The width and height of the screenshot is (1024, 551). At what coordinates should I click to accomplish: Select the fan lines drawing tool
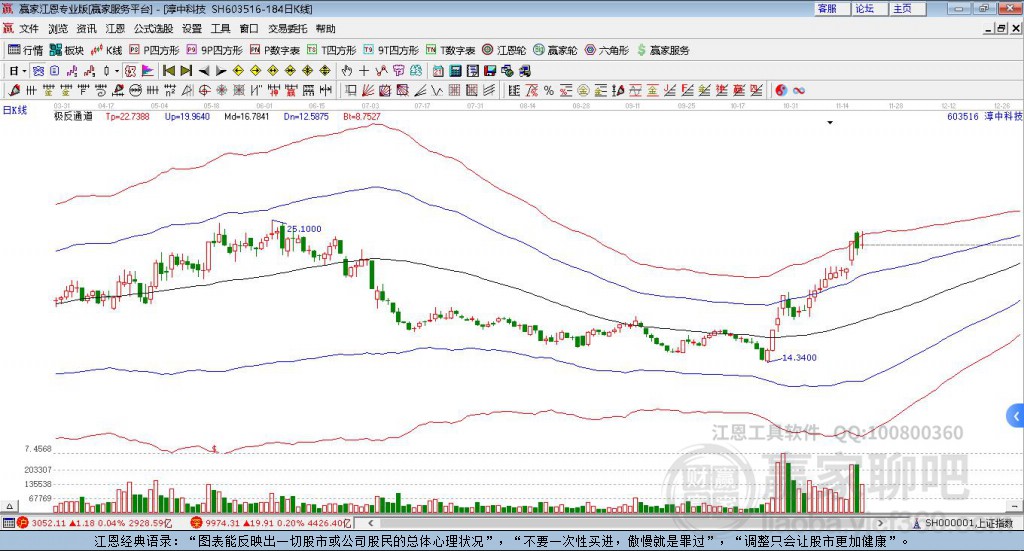point(368,90)
